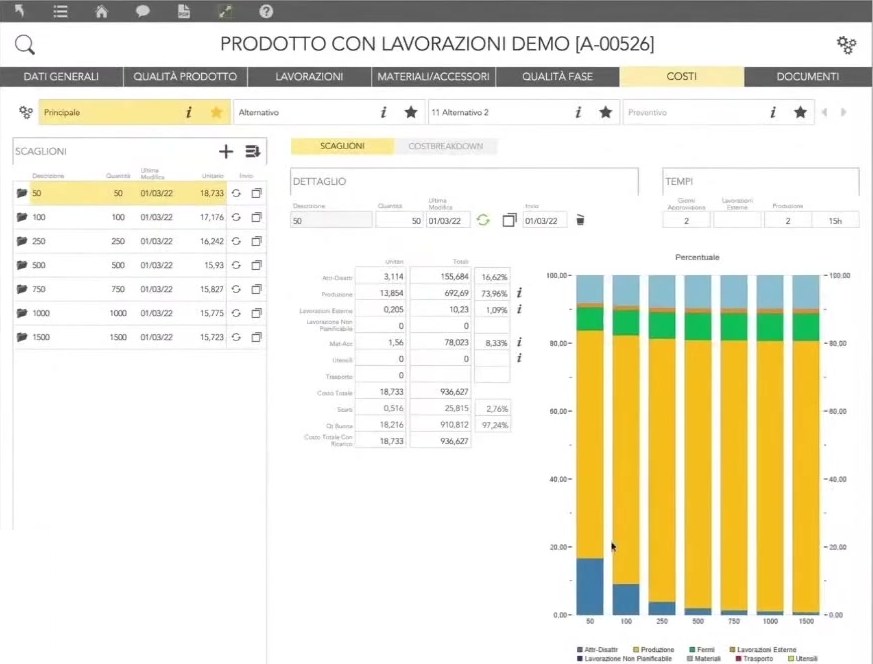
Task: Recalculate row 50 with refresh icon
Action: (236, 193)
